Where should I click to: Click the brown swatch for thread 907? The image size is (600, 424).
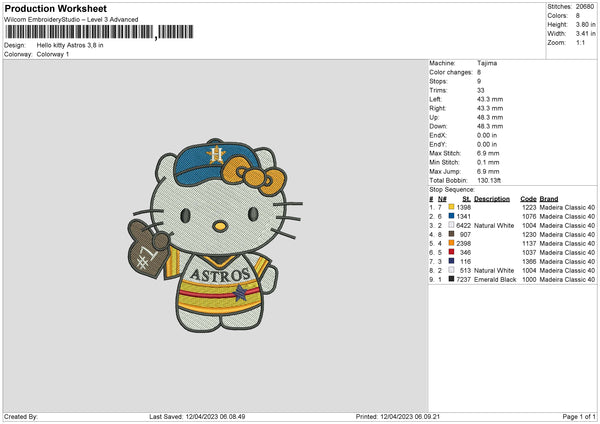[451, 234]
